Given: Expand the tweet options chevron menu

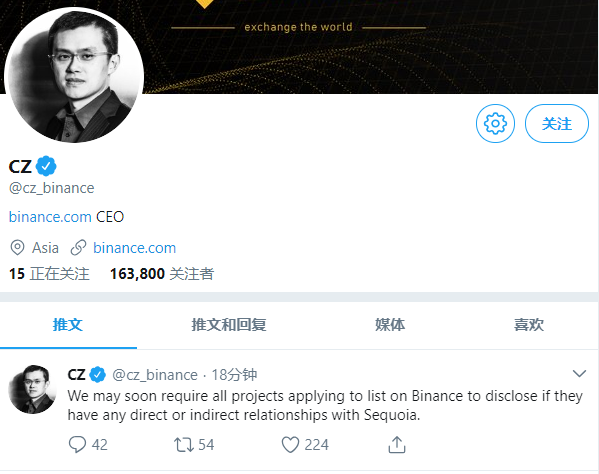Looking at the screenshot, I should click(x=579, y=373).
